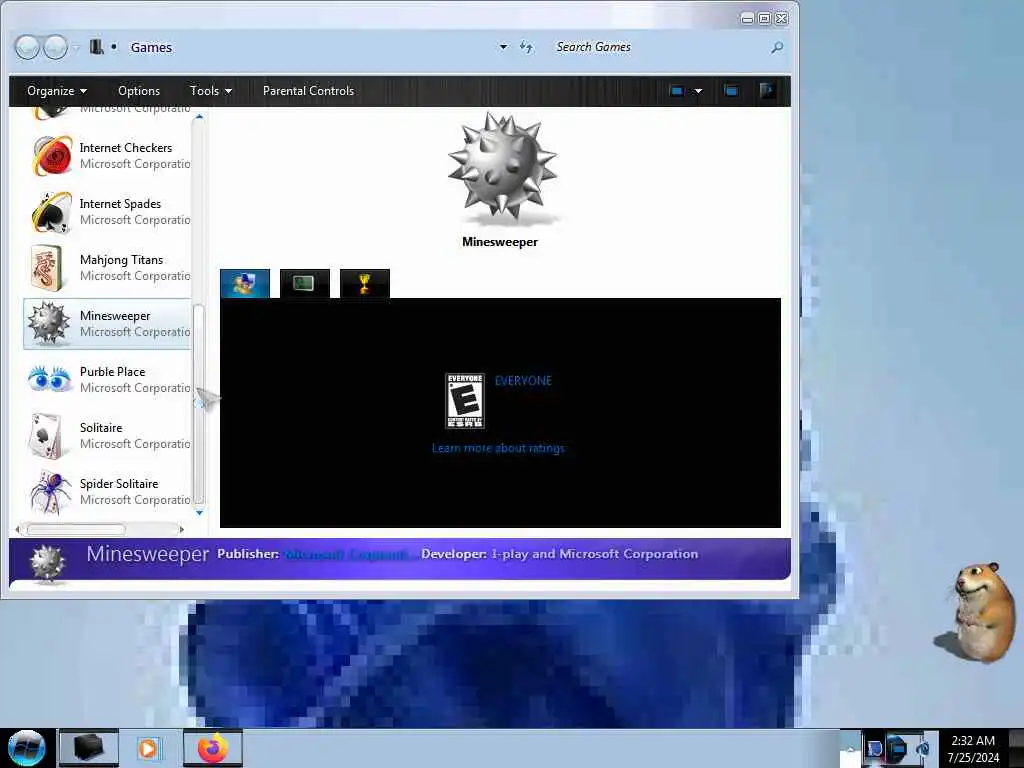
Task: Open the Learn more about ratings link
Action: tap(498, 448)
